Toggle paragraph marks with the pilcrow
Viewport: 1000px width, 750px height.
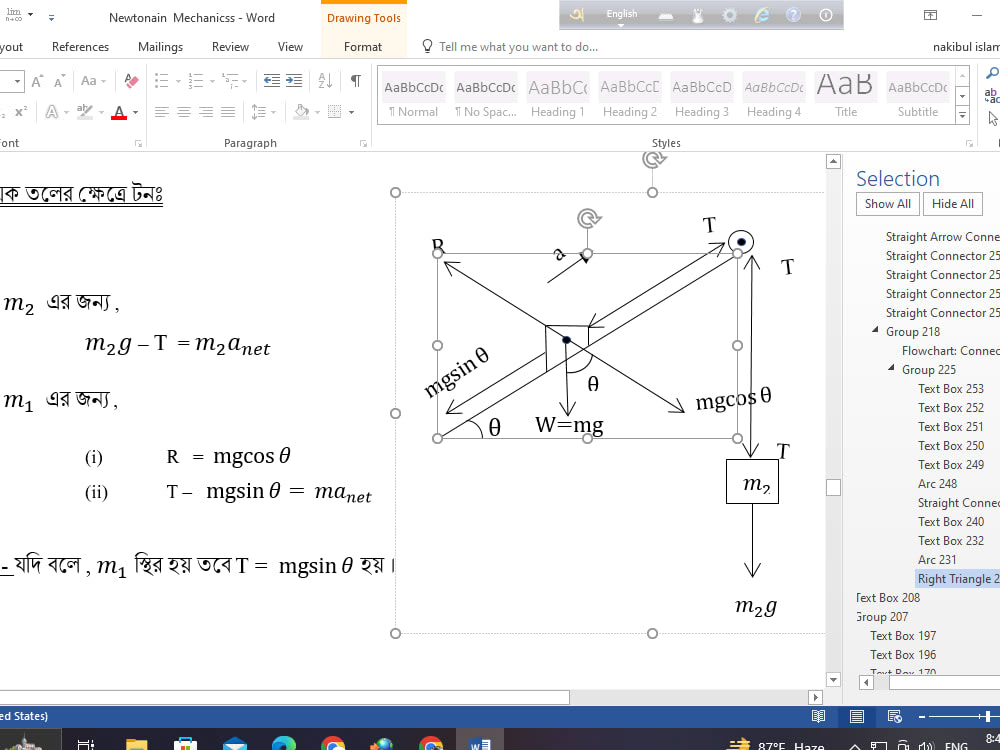[357, 80]
